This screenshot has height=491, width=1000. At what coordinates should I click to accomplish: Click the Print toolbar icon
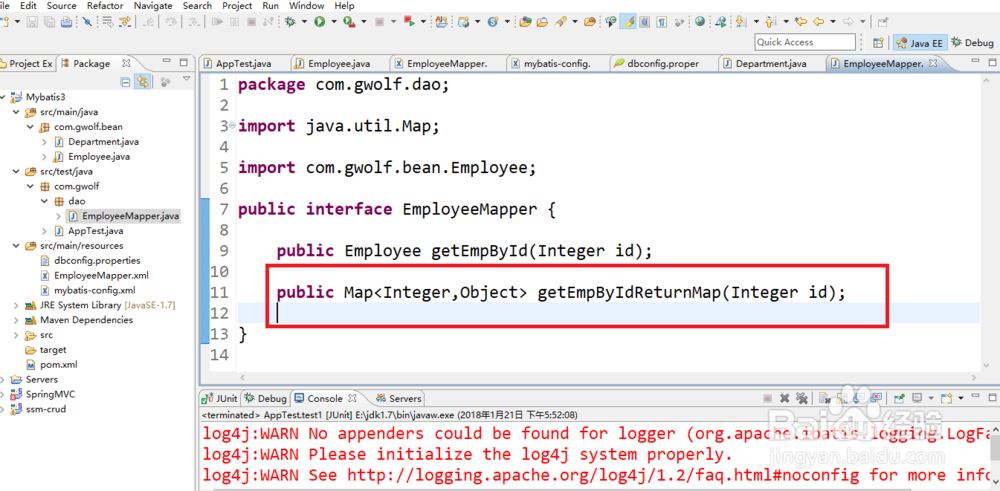pos(66,22)
